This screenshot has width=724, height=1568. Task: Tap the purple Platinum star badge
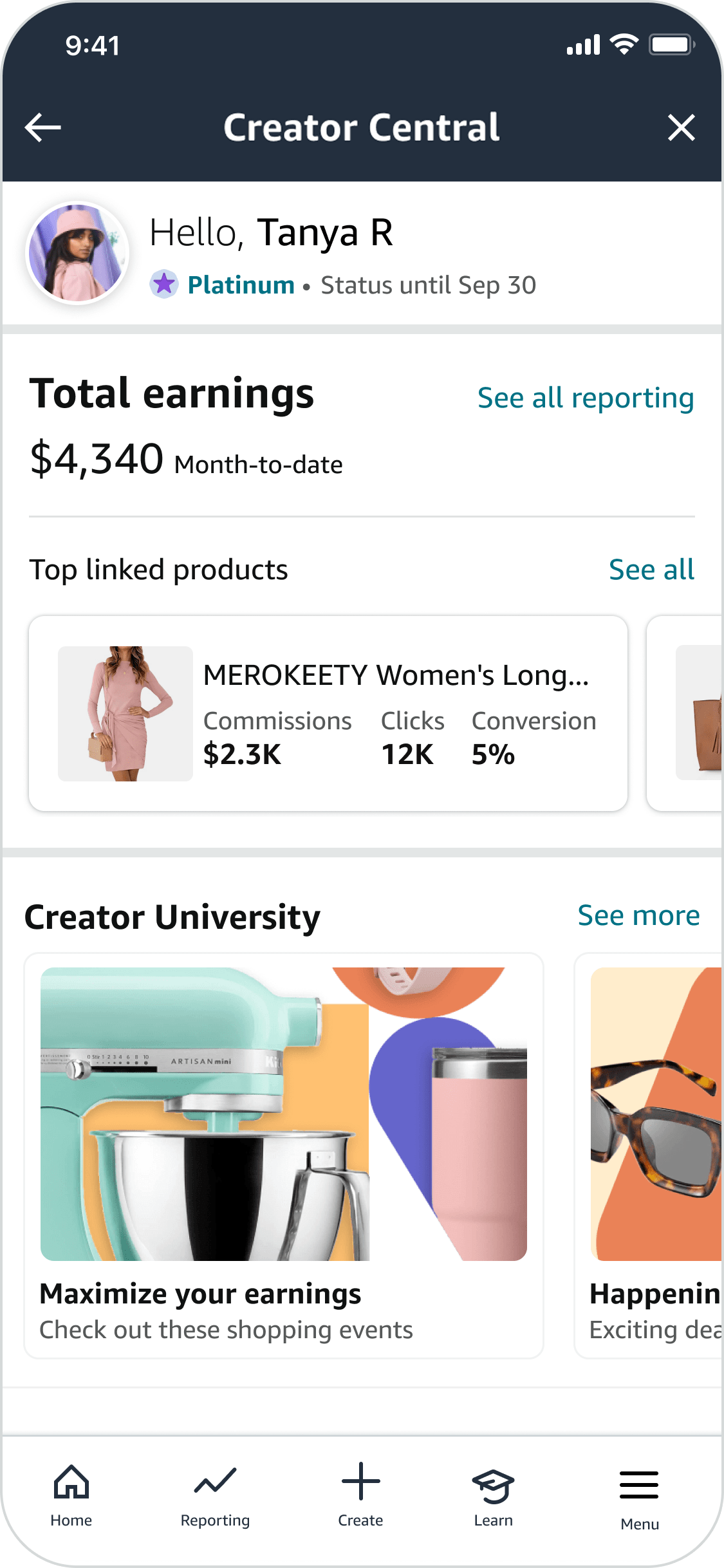pos(164,284)
